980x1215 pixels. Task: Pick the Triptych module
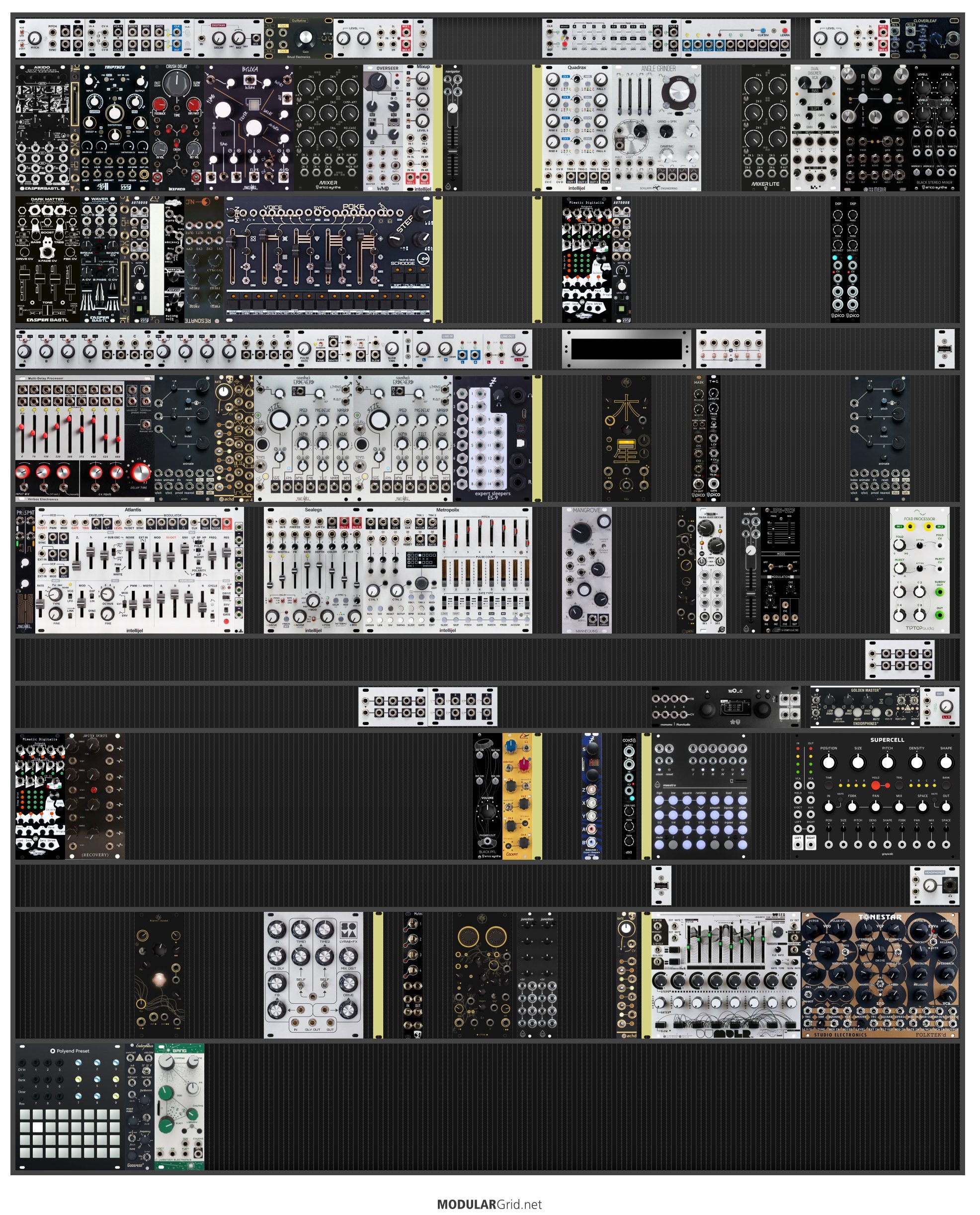[115, 128]
